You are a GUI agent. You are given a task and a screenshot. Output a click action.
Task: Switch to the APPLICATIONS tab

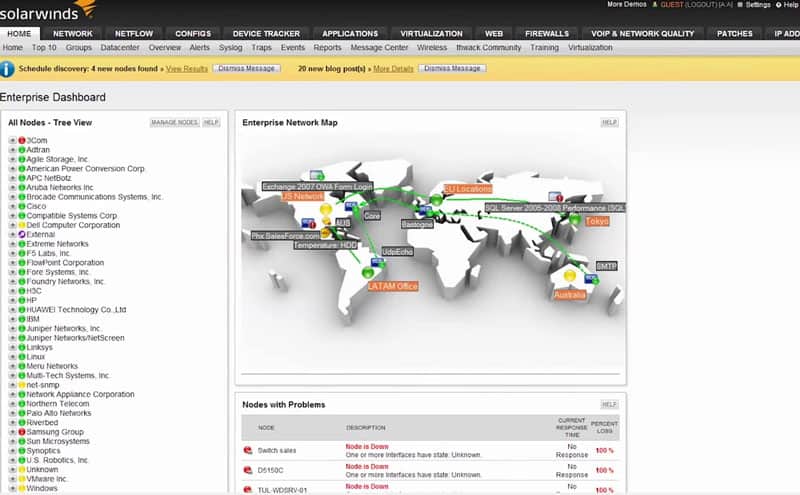(x=350, y=34)
